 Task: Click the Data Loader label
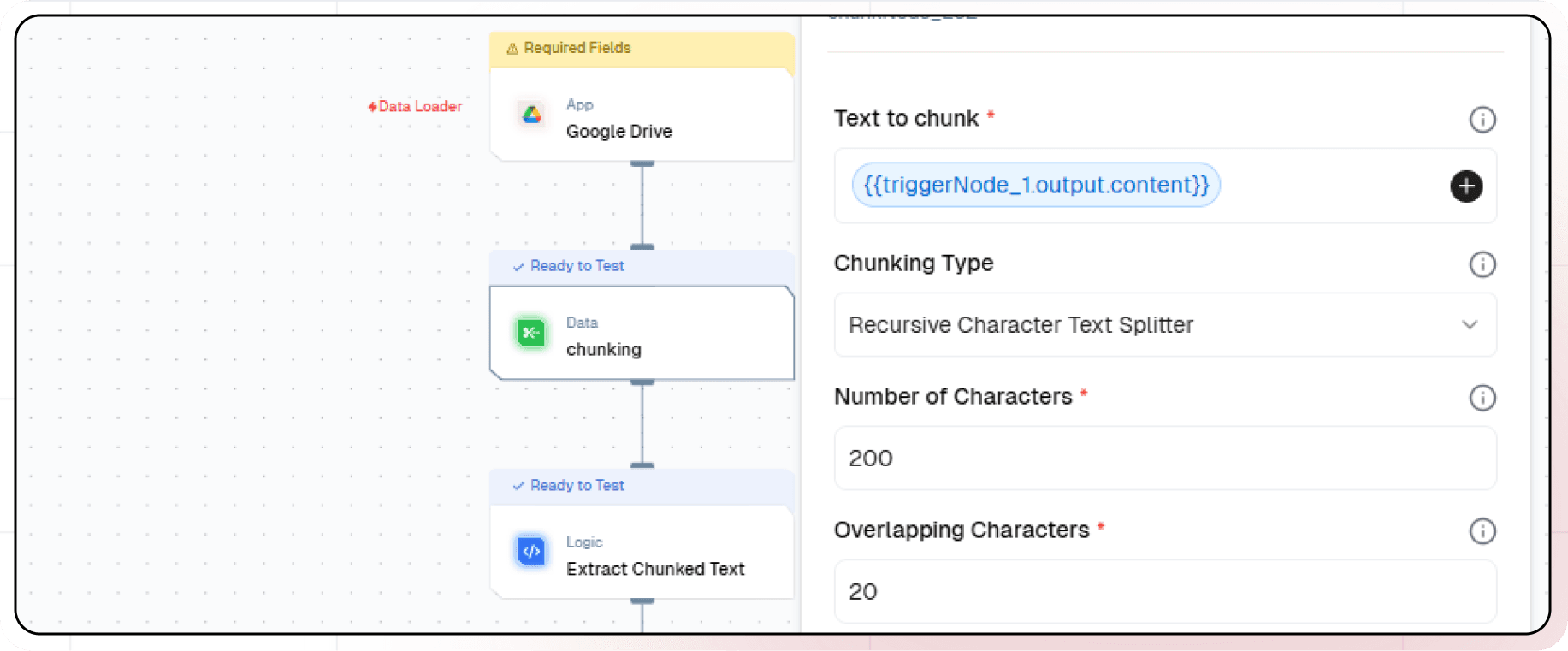pos(415,106)
